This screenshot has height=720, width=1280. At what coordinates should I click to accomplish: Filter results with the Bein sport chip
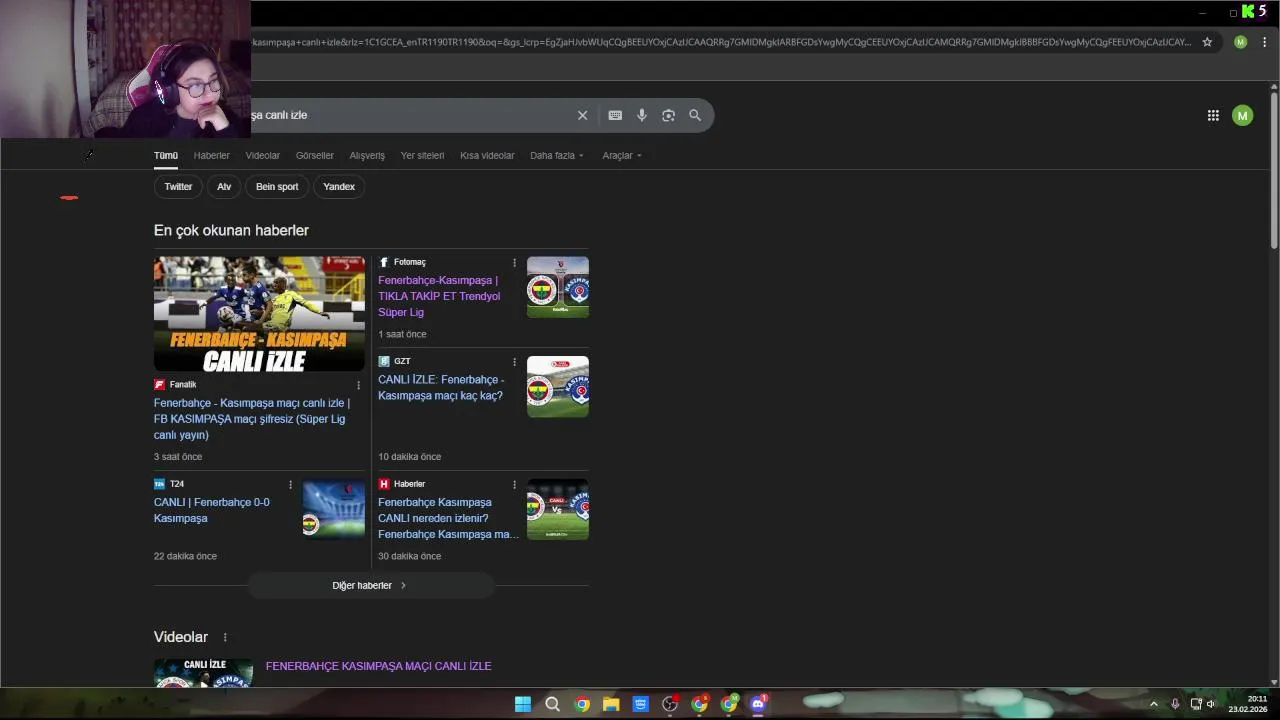277,187
